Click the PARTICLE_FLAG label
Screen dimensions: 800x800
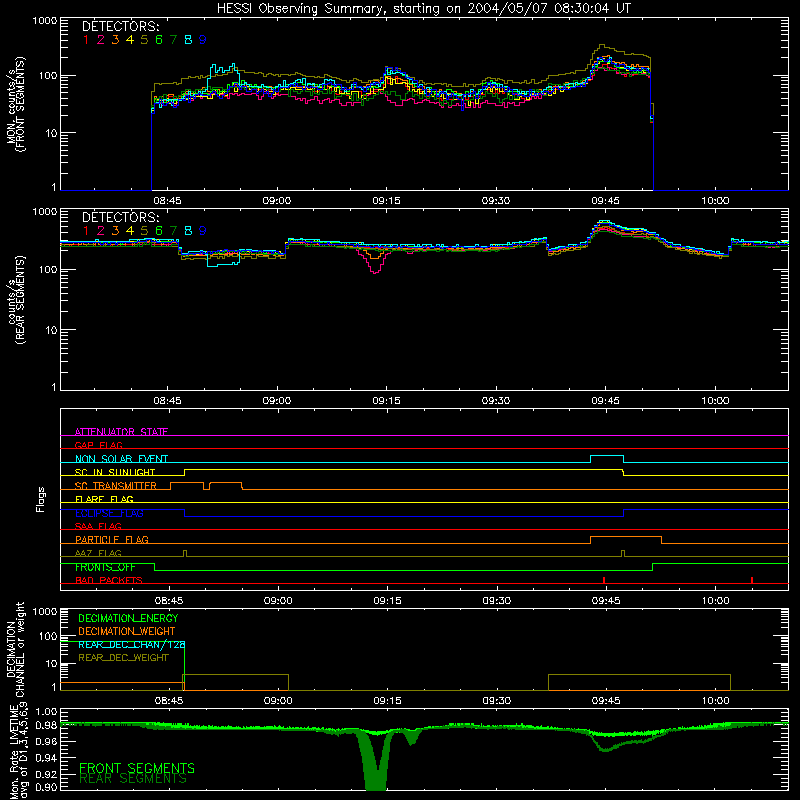tap(112, 539)
